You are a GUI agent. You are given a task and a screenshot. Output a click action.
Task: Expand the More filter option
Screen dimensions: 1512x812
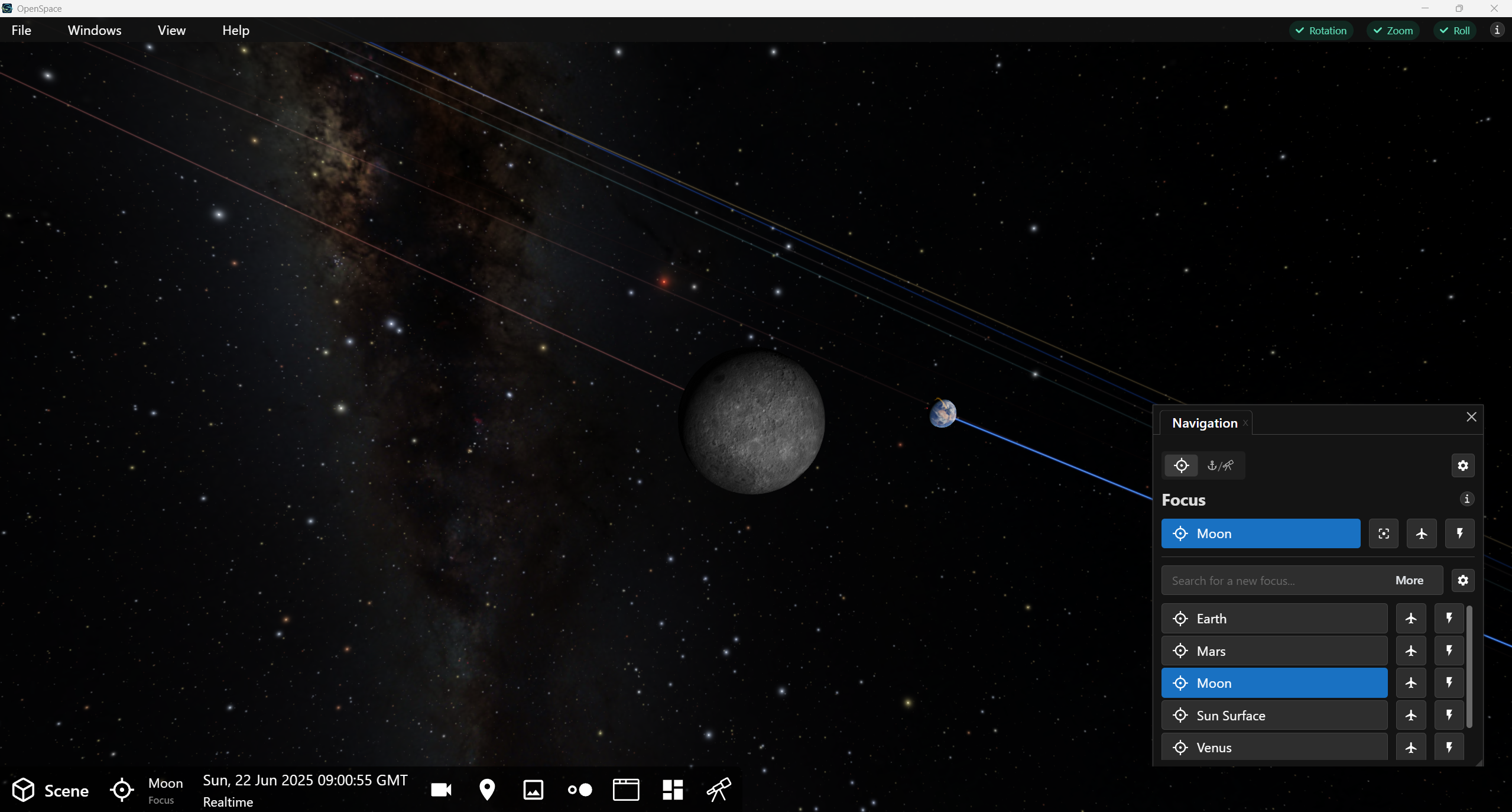(x=1409, y=581)
